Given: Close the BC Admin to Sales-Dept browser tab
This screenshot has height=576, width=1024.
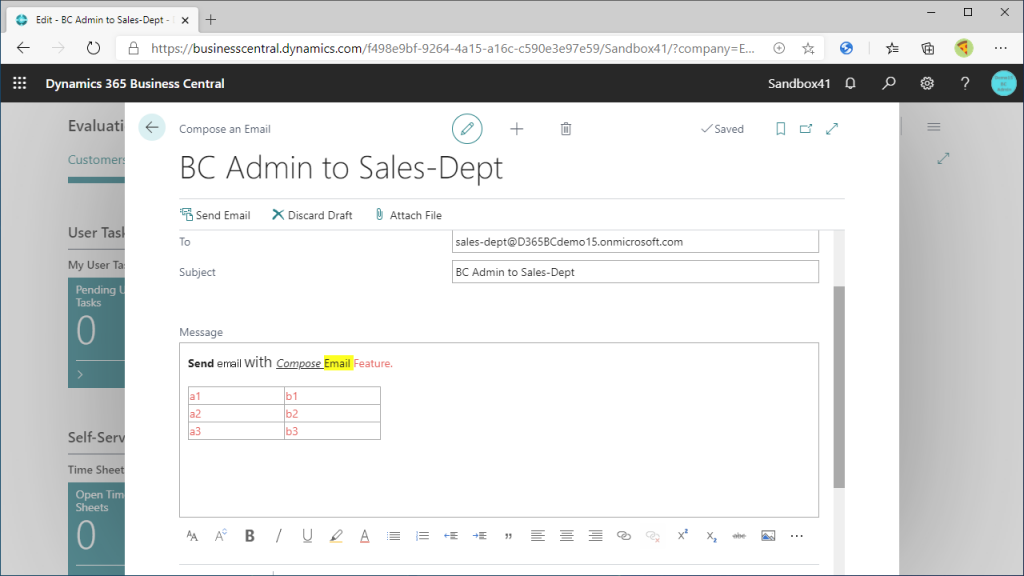Looking at the screenshot, I should tap(185, 20).
